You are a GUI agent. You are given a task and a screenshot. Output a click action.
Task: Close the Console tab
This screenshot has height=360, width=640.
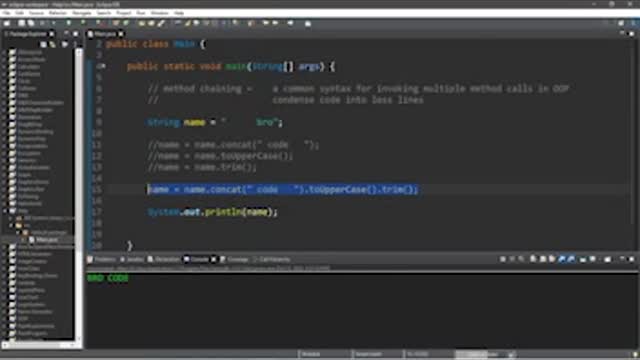tap(213, 259)
